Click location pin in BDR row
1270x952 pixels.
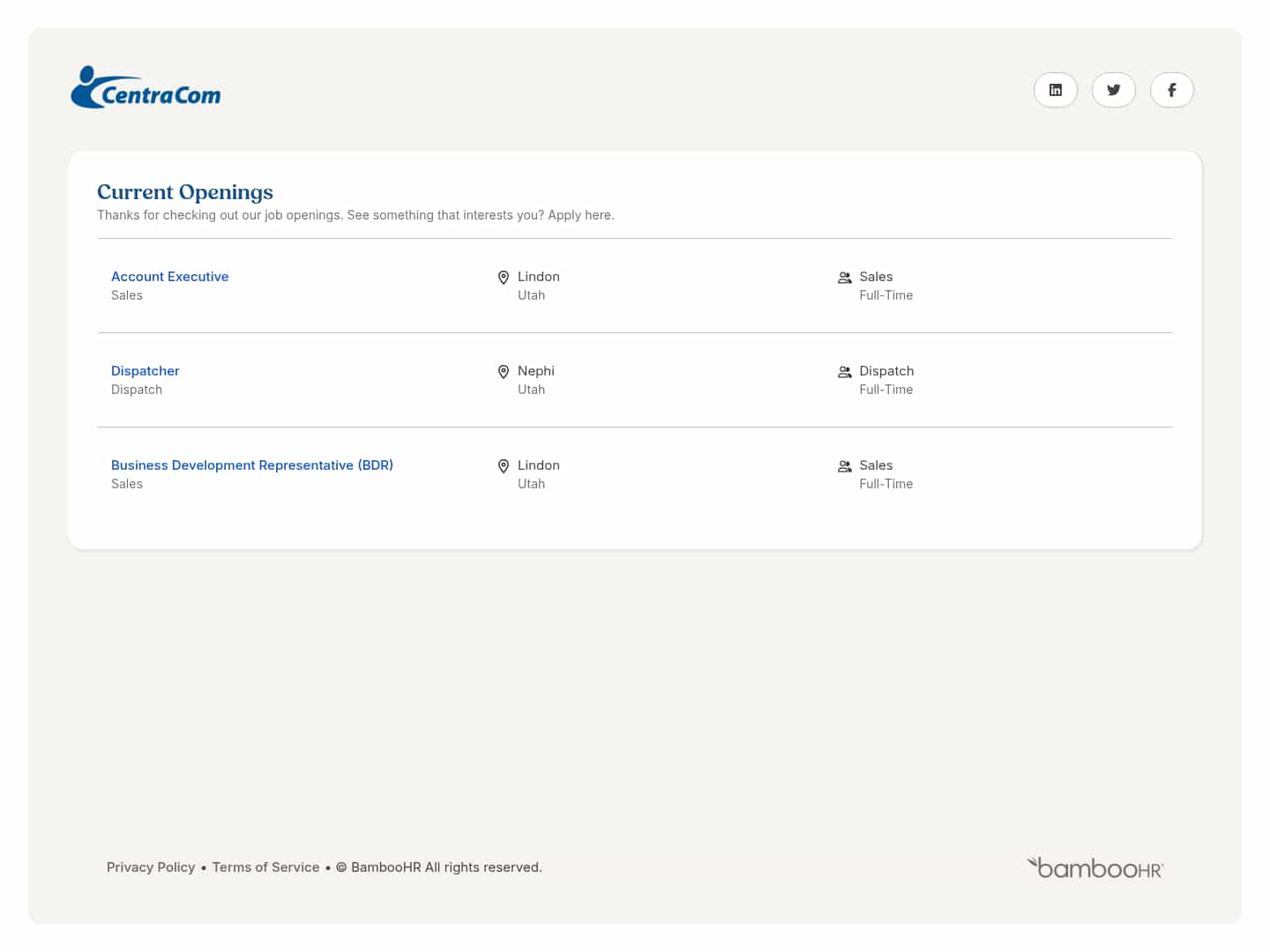click(x=504, y=466)
